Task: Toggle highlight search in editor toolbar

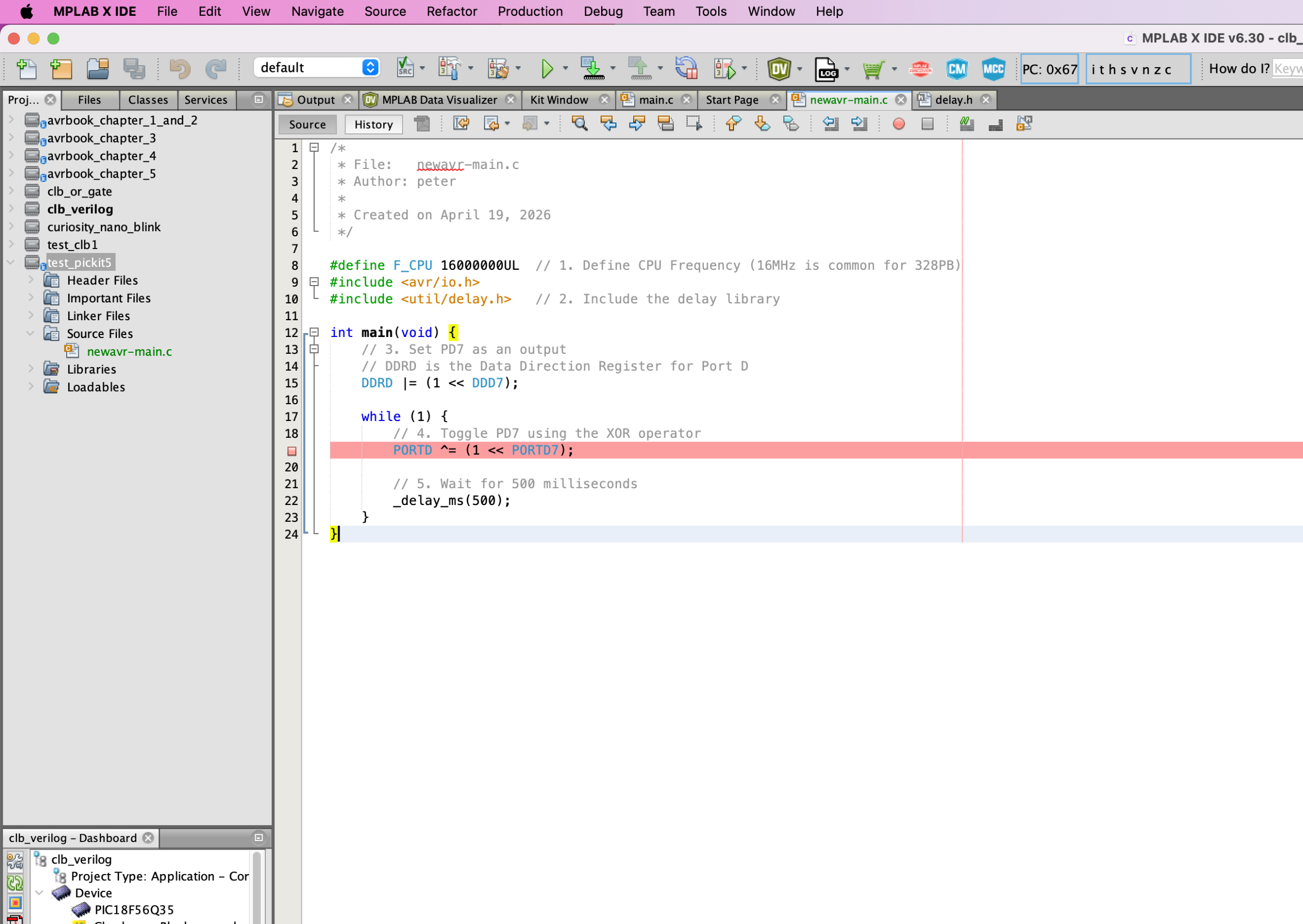Action: [x=665, y=124]
